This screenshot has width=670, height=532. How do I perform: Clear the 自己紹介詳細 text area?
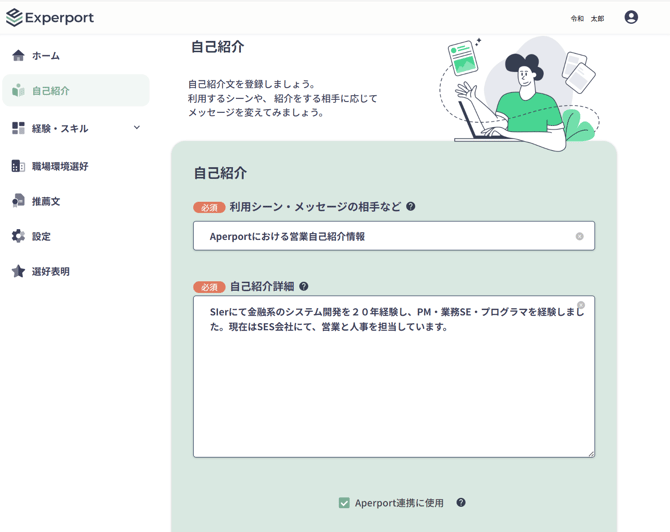581,305
